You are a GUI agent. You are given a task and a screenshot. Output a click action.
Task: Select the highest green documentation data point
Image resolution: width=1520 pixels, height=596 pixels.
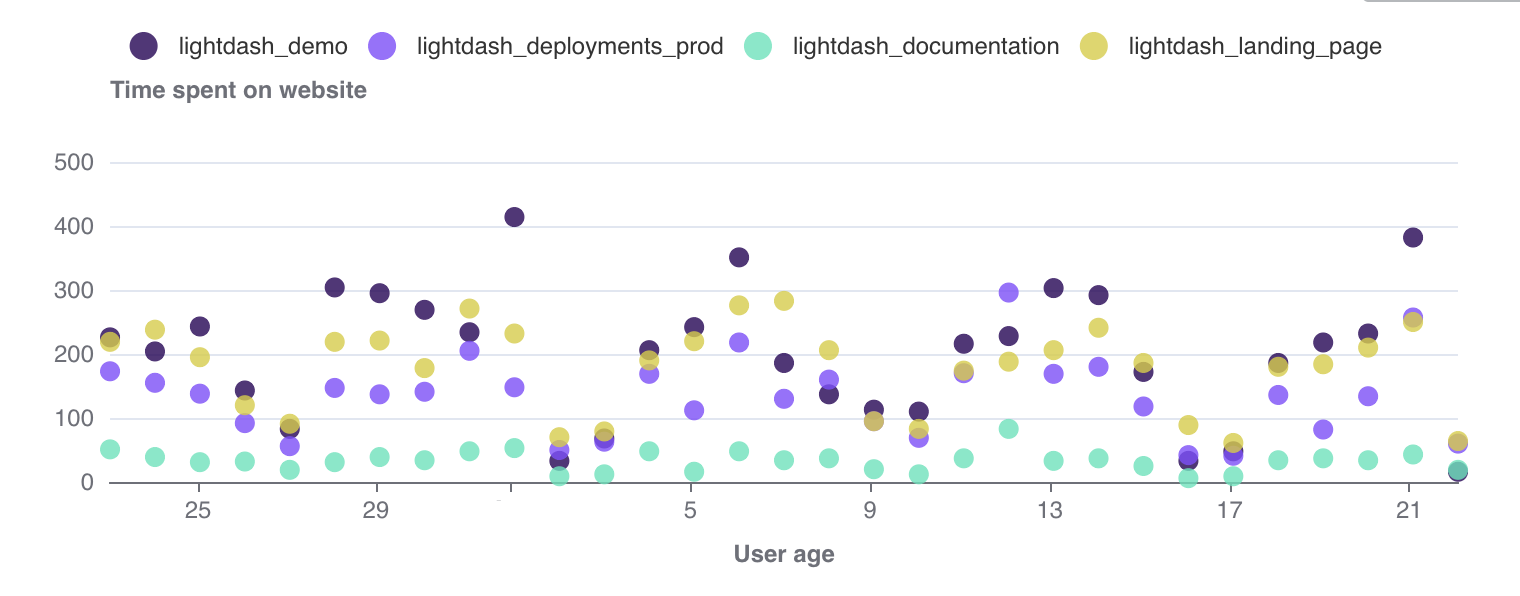tap(1008, 429)
